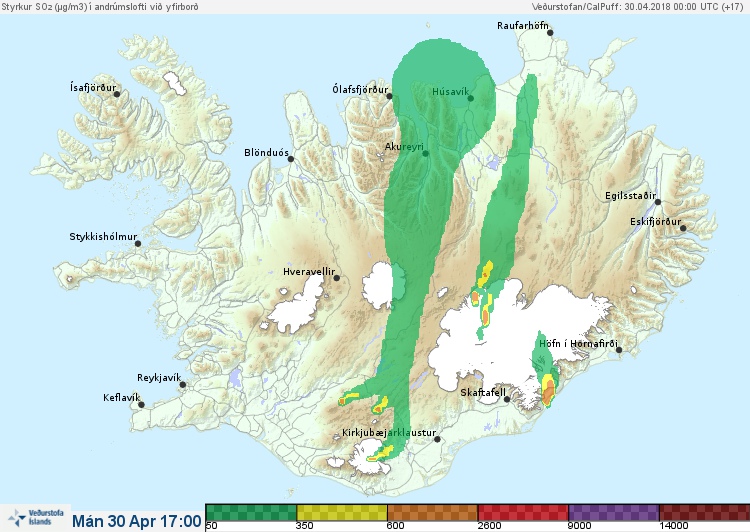
Task: Click the purple 9000 legend swatch
Action: tap(614, 512)
